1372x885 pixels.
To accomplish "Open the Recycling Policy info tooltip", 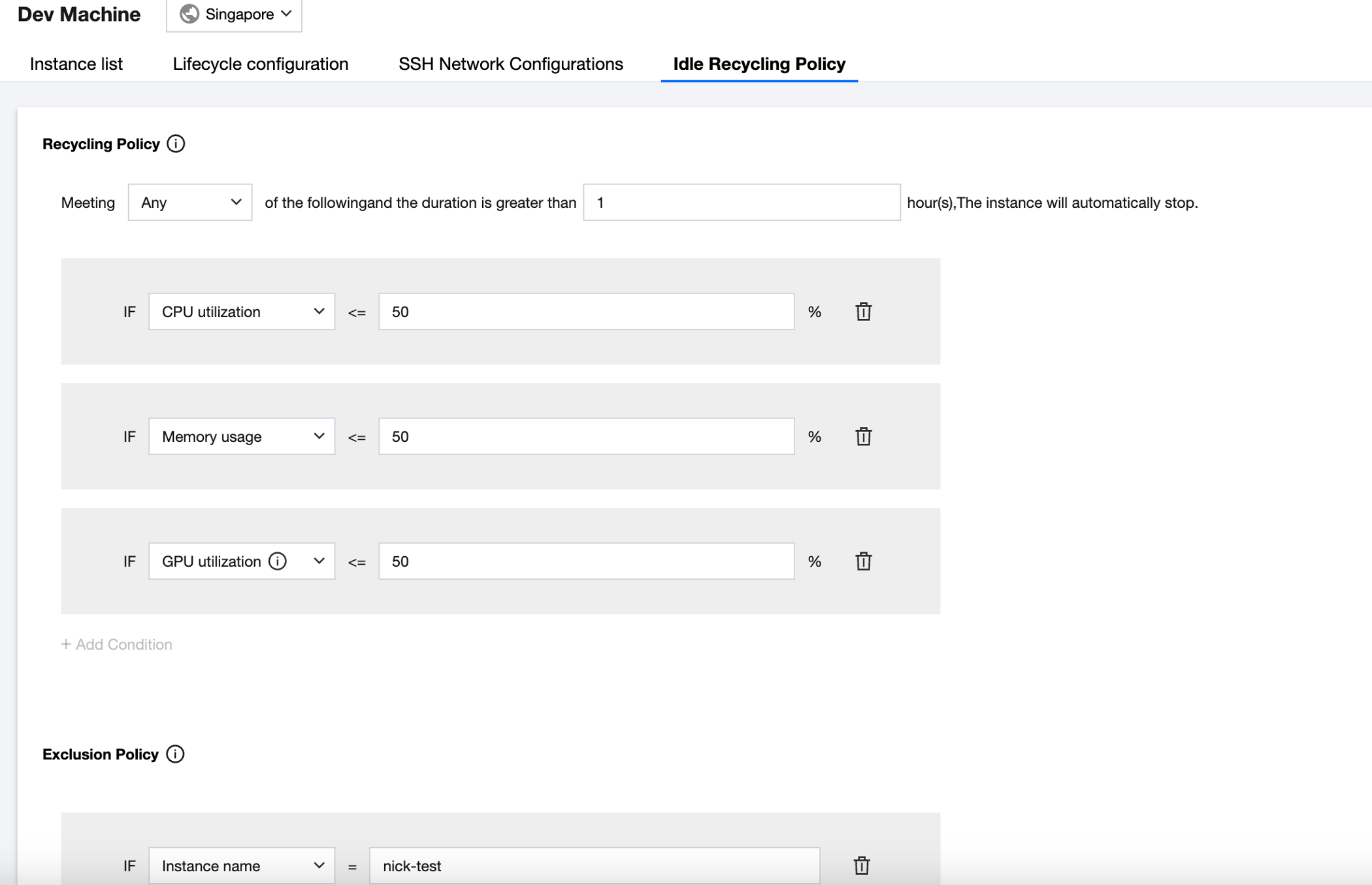I will [176, 144].
